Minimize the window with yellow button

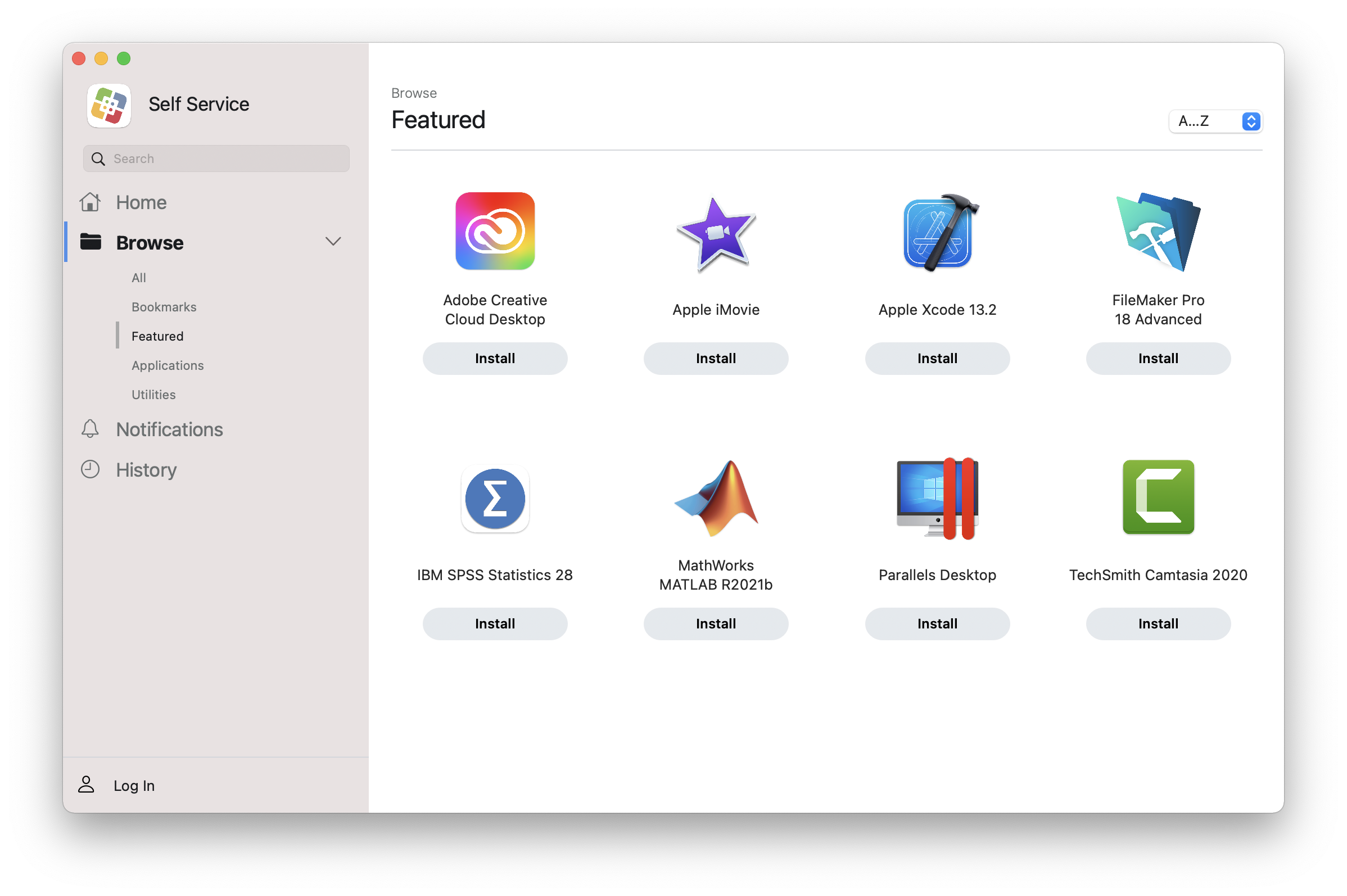[101, 58]
